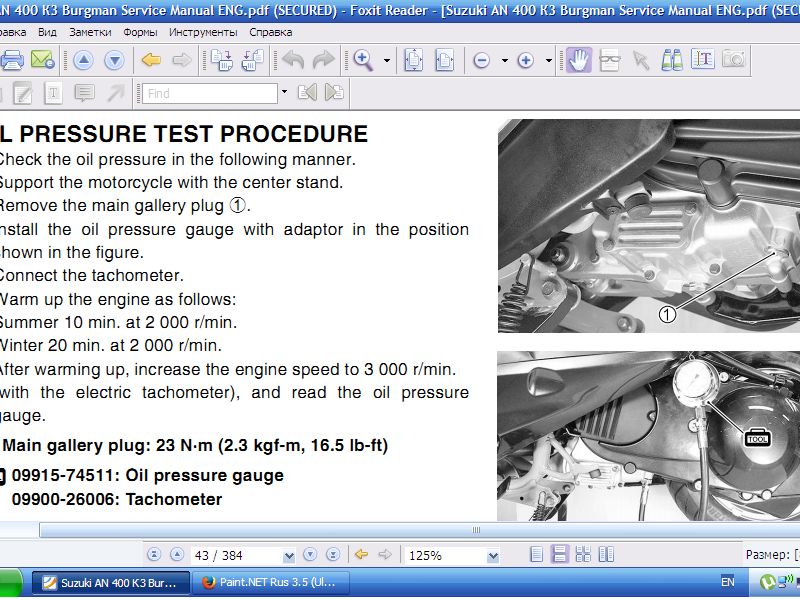The image size is (800, 600).
Task: Click the 125% zoom level field
Action: point(445,556)
